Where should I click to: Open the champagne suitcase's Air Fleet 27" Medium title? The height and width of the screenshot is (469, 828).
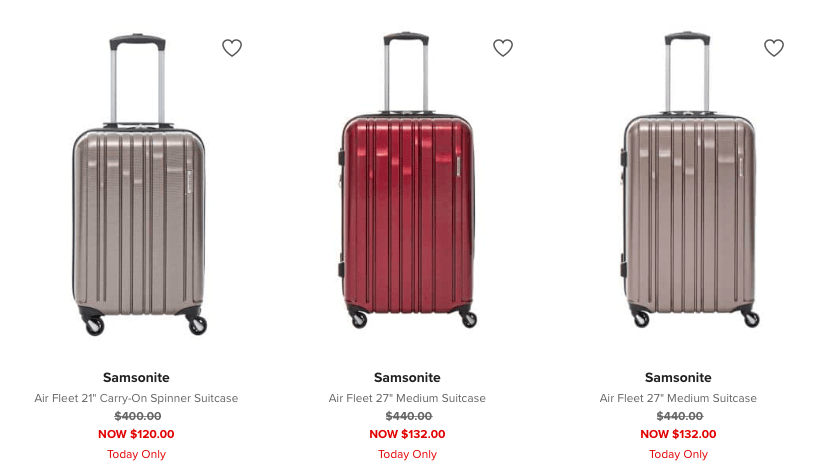pyautogui.click(x=678, y=398)
